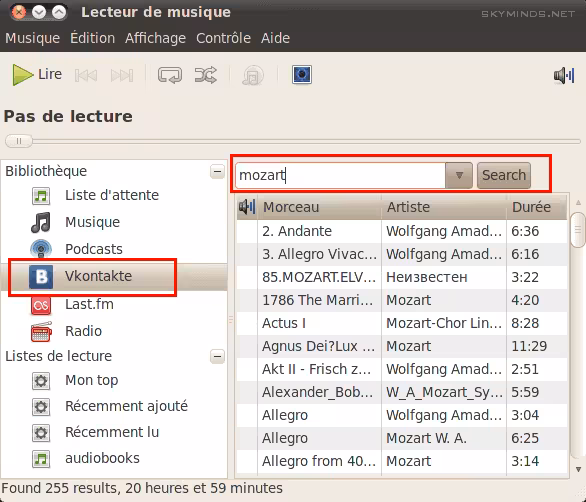Sort by the Durée column header
This screenshot has height=502, width=586.
click(537, 207)
